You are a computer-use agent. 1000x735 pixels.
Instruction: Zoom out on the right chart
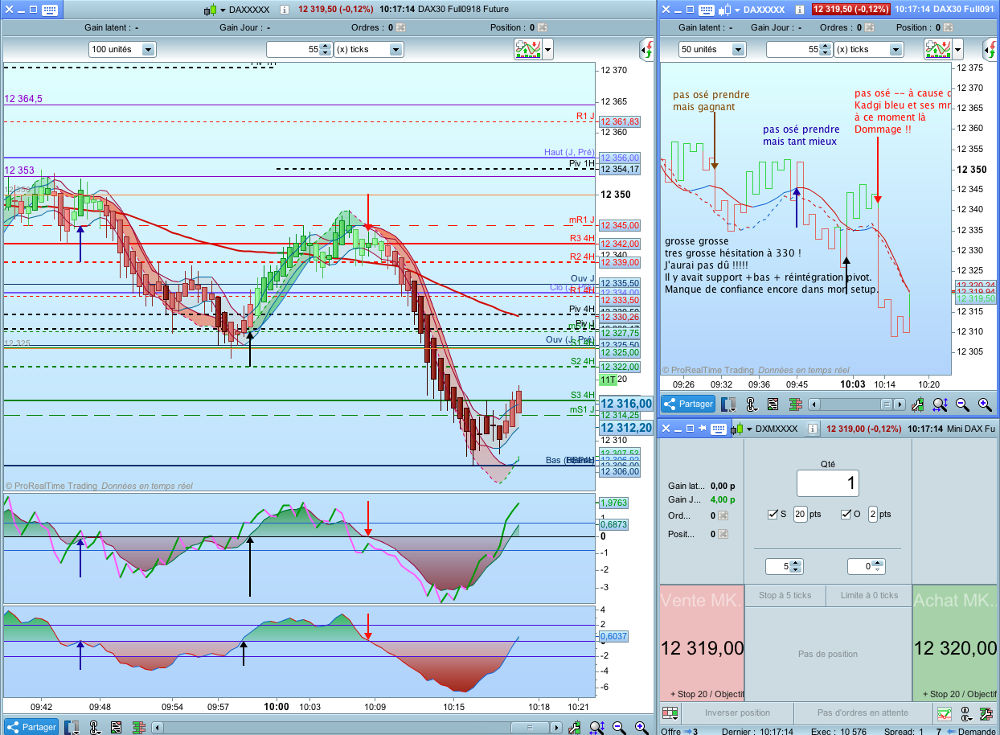962,404
